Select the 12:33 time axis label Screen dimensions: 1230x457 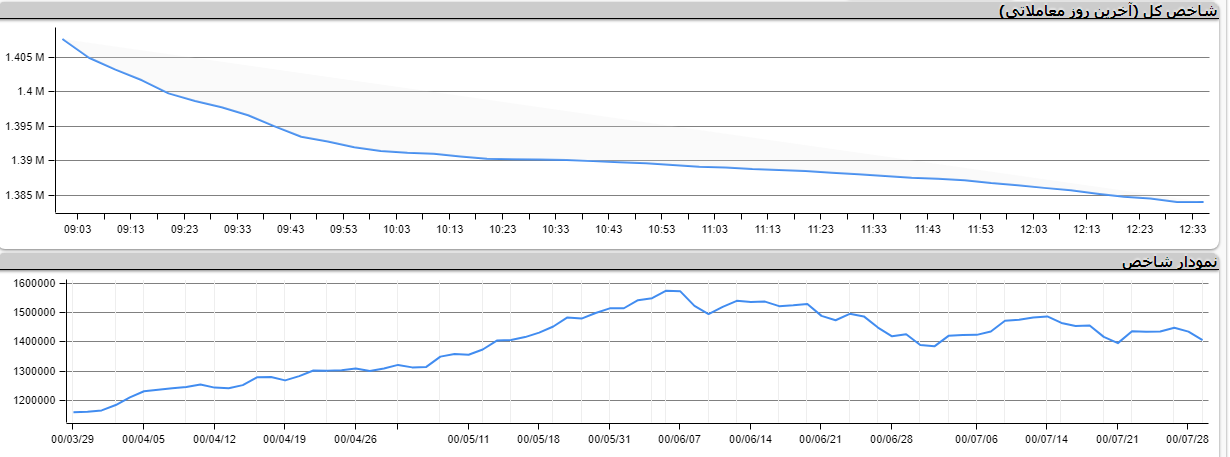point(1193,229)
